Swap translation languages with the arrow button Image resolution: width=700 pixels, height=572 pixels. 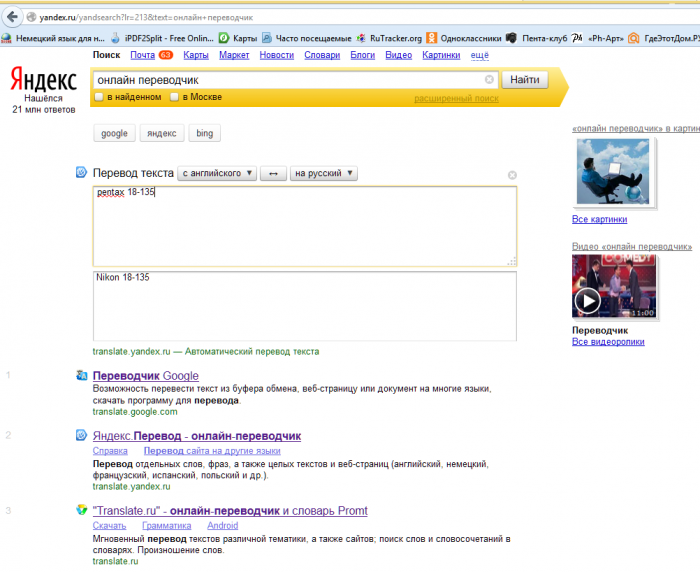click(273, 173)
